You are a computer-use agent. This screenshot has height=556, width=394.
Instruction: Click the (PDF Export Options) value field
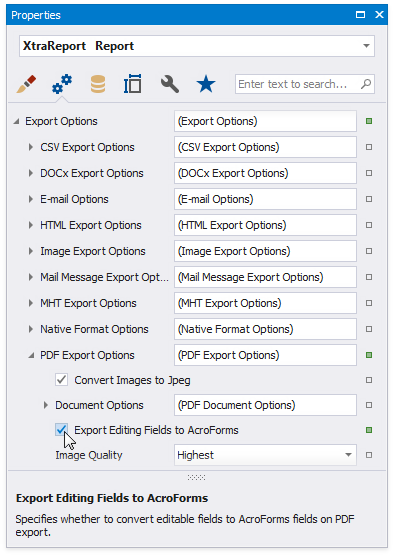click(x=265, y=355)
